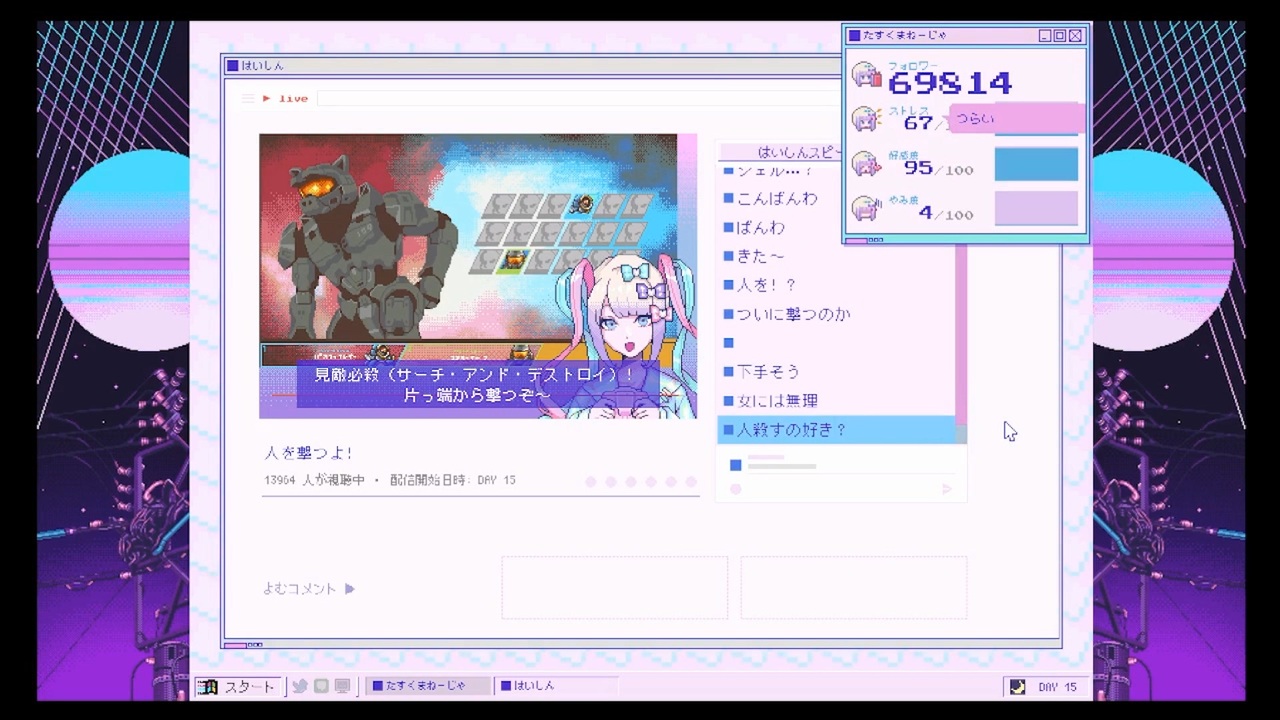1280x720 pixels.
Task: Click the DAY 15 indicator in tray
Action: (1057, 687)
